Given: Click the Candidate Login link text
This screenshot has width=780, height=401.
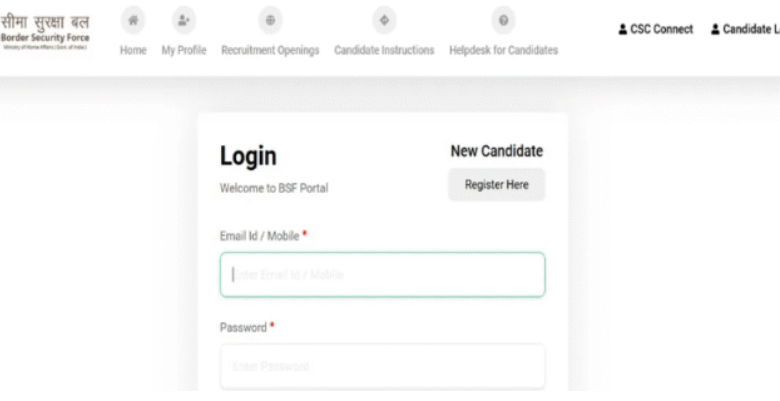Looking at the screenshot, I should pyautogui.click(x=750, y=30).
